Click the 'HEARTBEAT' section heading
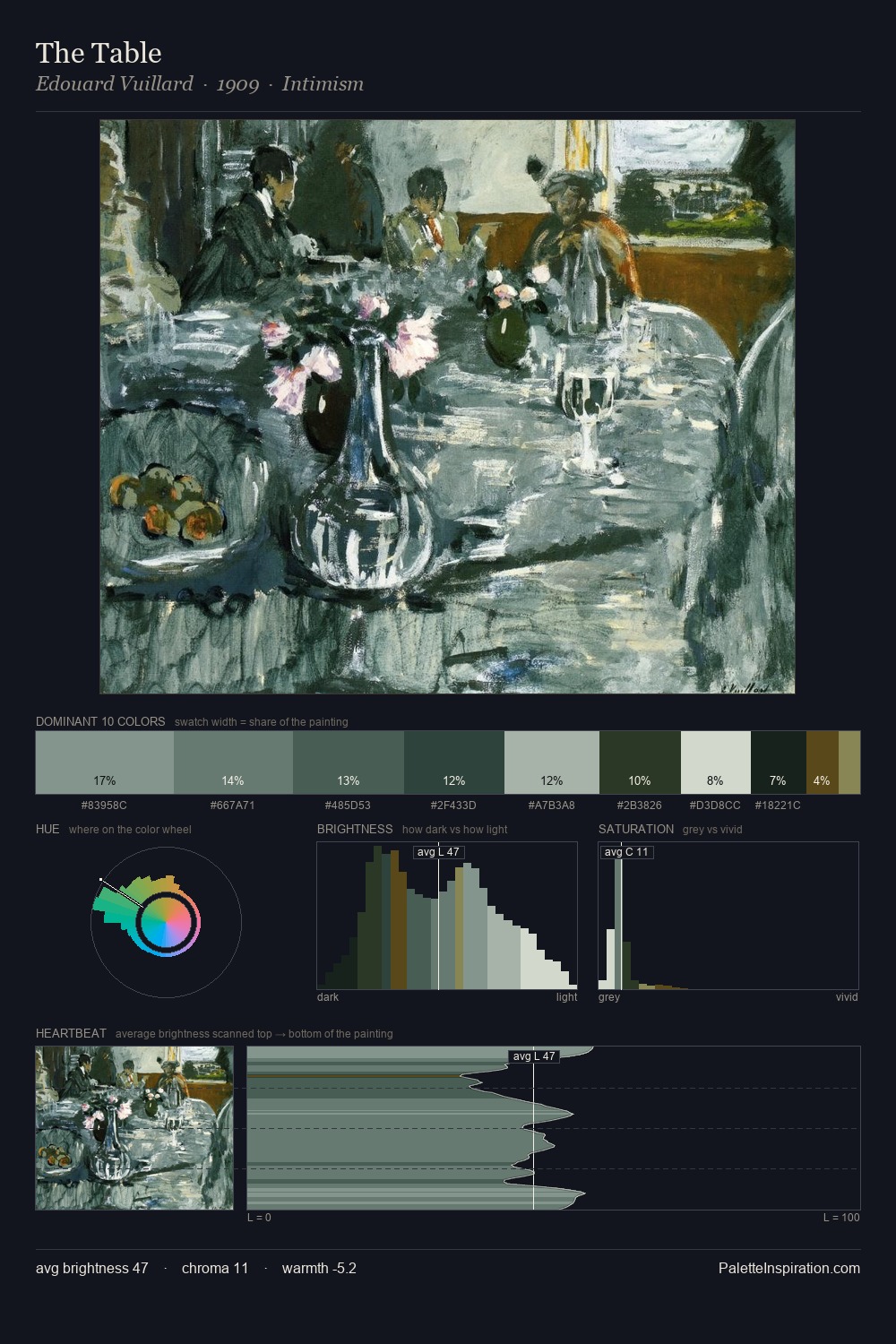896x1344 pixels. (71, 1033)
